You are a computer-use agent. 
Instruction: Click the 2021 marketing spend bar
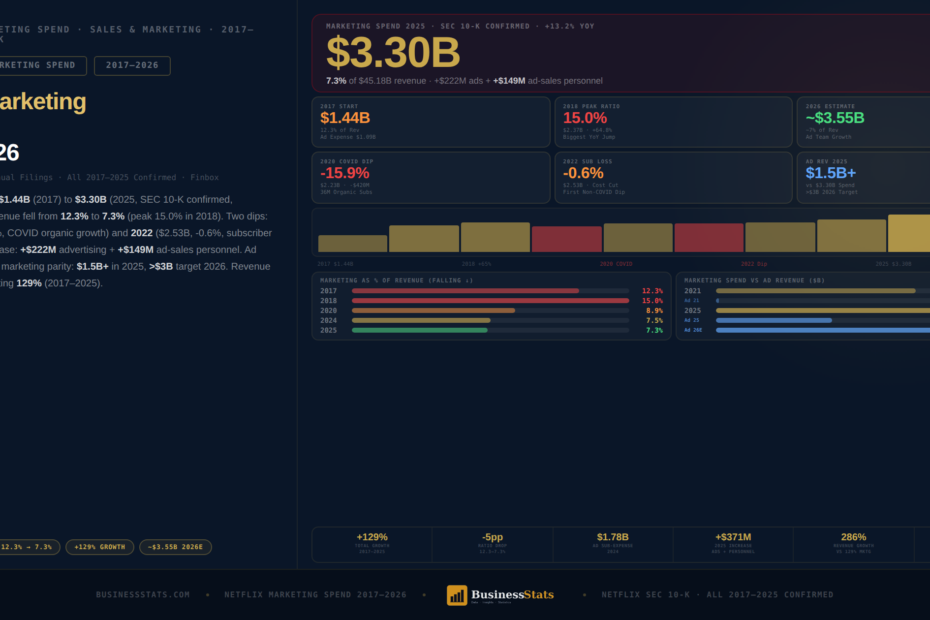coord(816,291)
